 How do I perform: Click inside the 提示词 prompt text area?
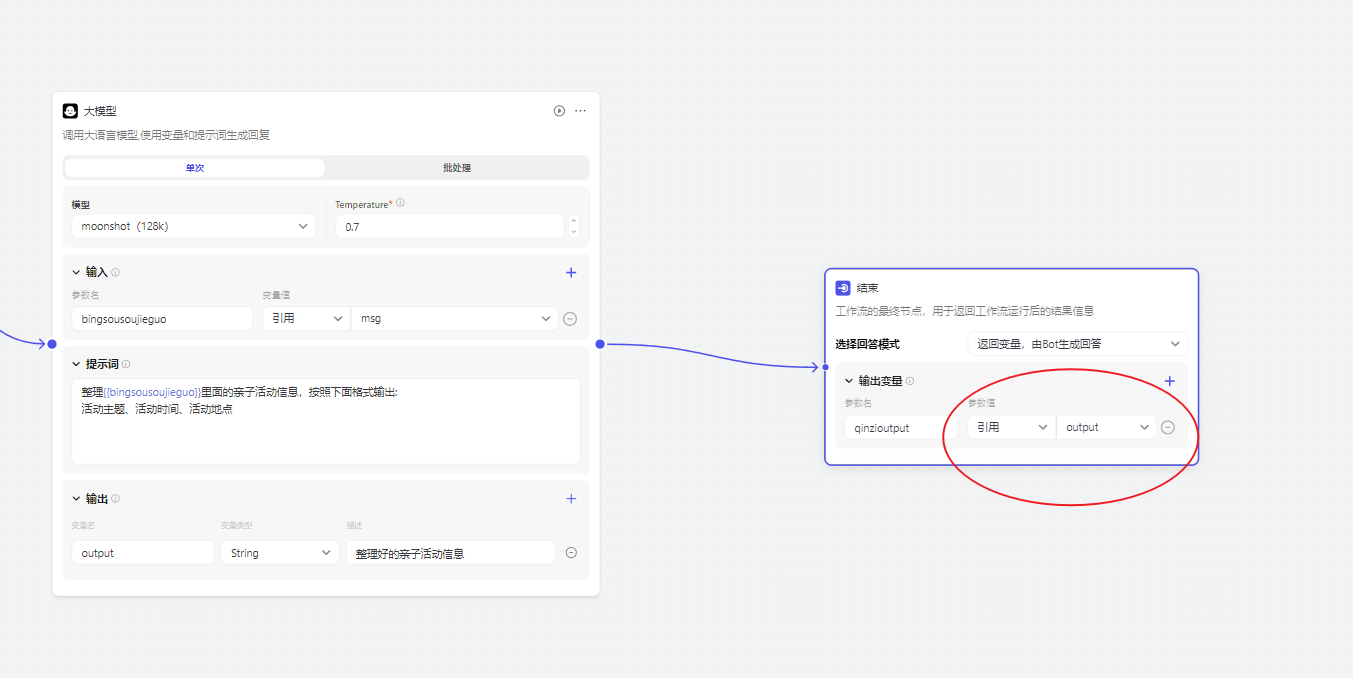pyautogui.click(x=325, y=430)
